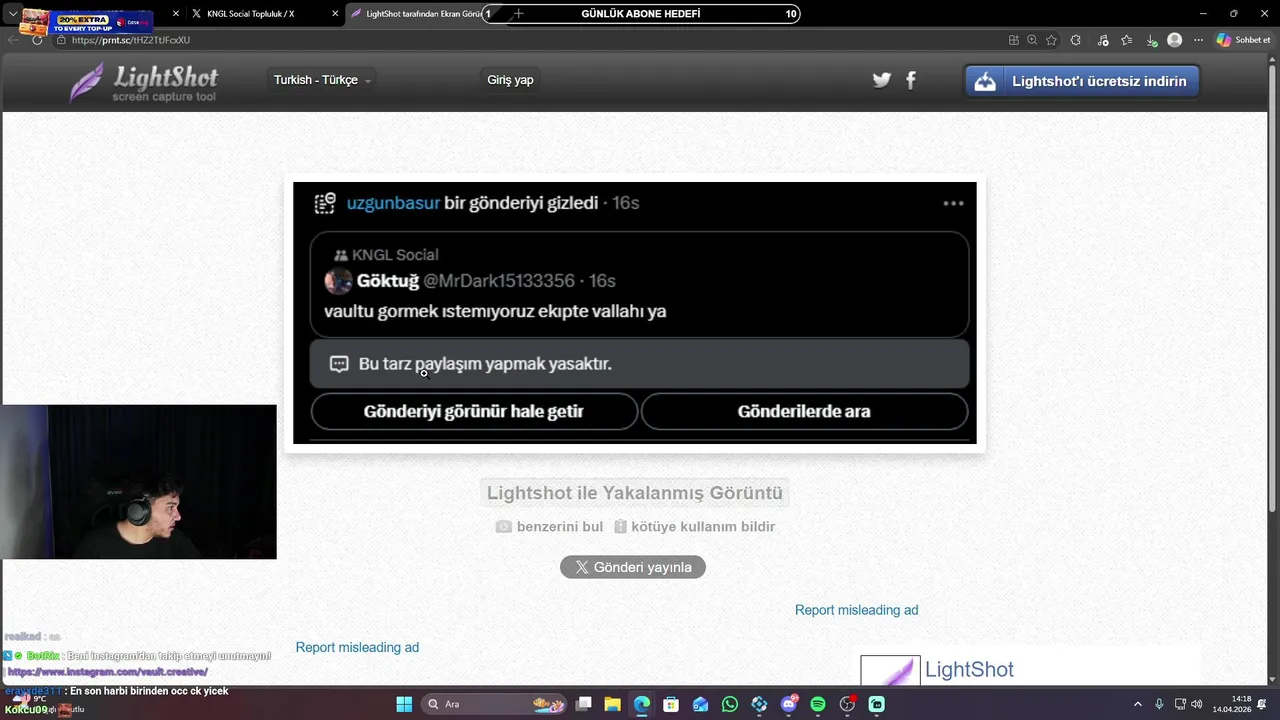
Task: Open the Windows Start menu
Action: coord(404,704)
